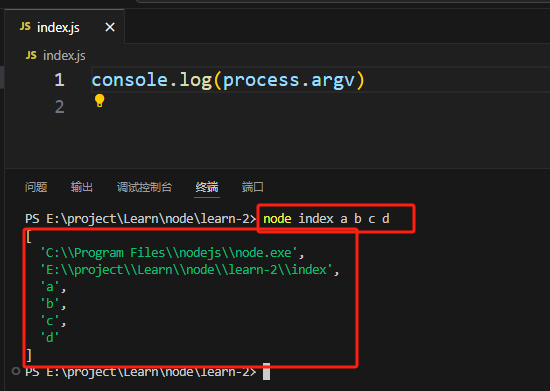Screen dimensions: 550x391
Task: Click the JS file icon in the index.js tab
Action: coord(25,26)
